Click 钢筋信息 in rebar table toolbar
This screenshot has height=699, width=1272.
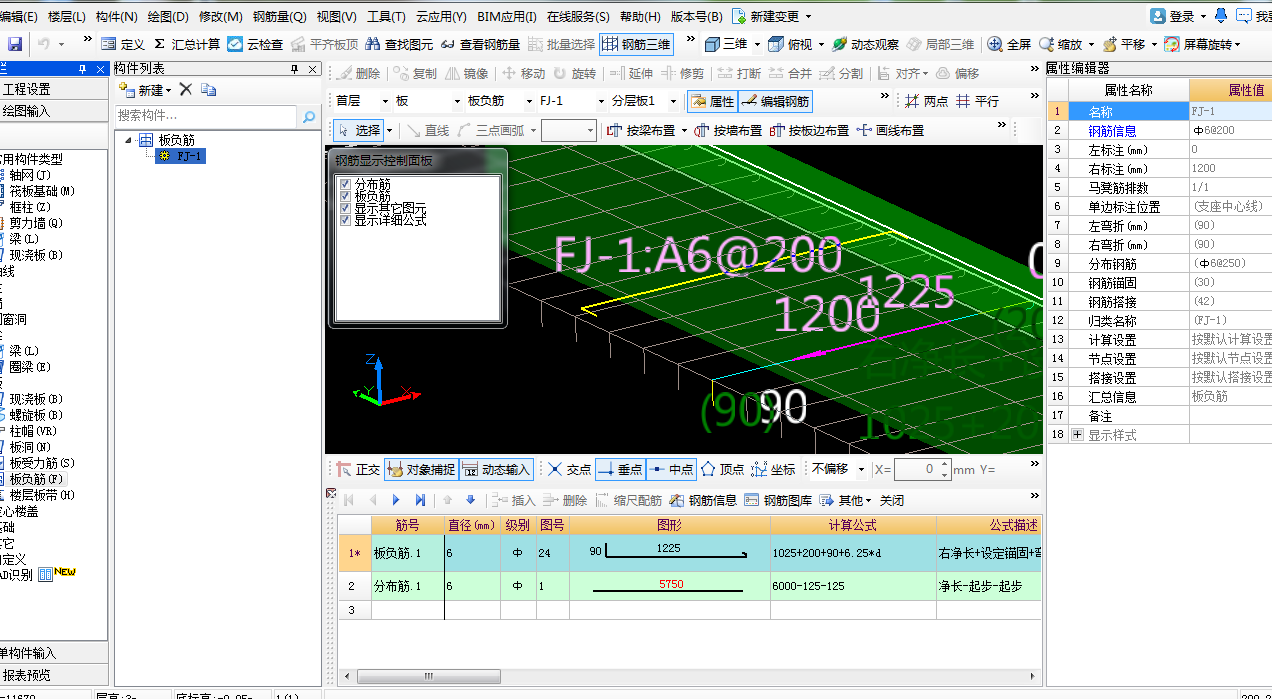(703, 500)
